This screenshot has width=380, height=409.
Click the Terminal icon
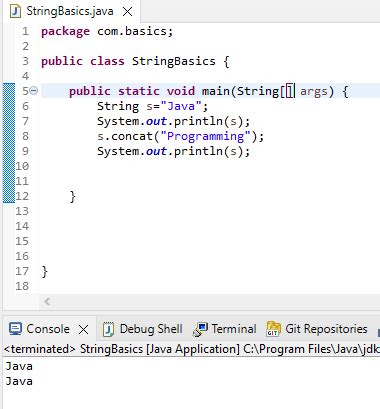point(200,329)
